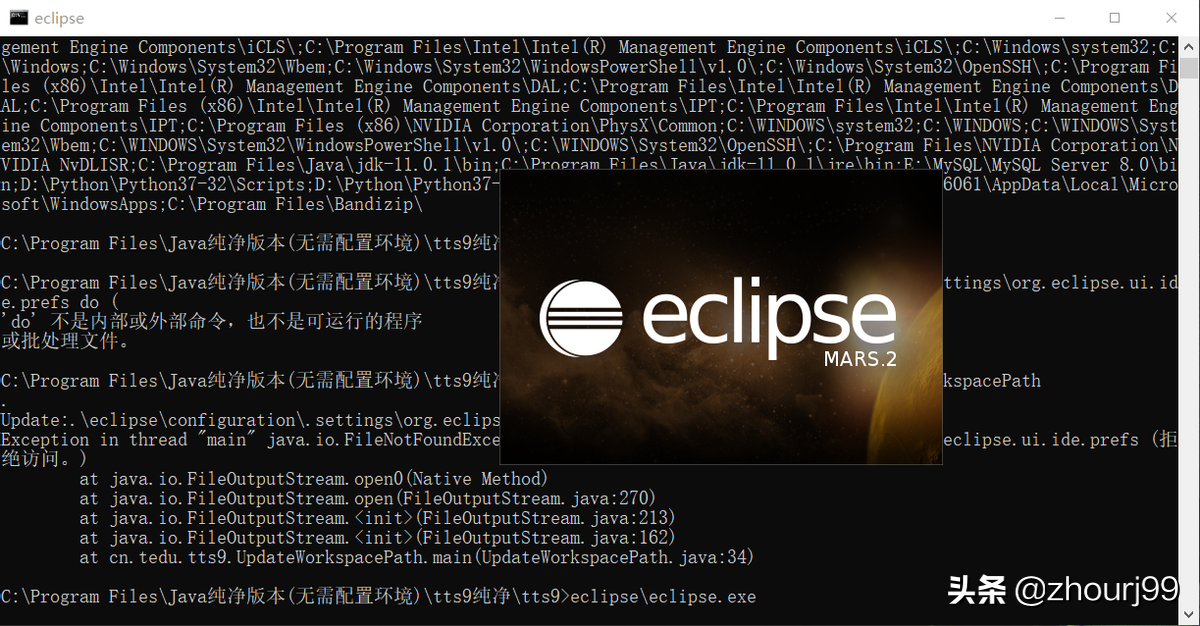Click the Eclipse logo circle on the splash

[583, 319]
